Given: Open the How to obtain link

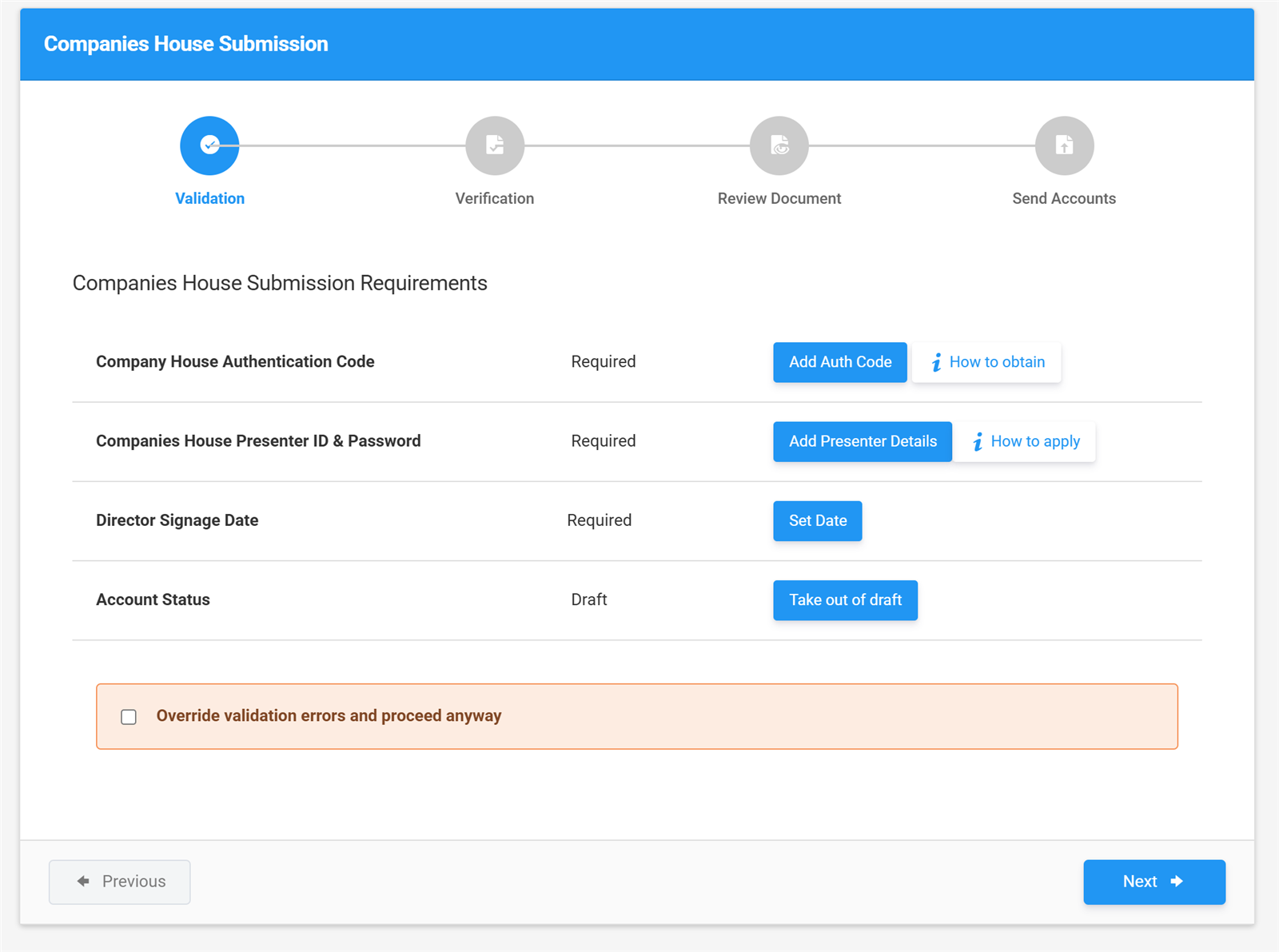Looking at the screenshot, I should tap(986, 362).
